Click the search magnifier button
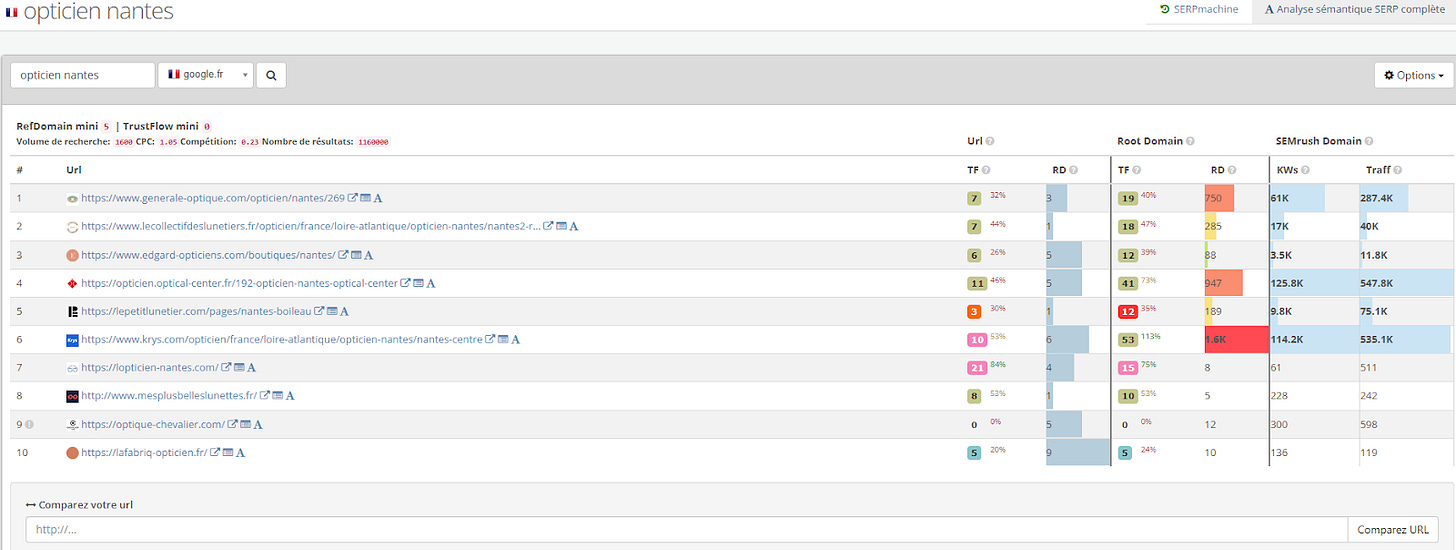Viewport: 1456px width, 550px height. tap(271, 75)
